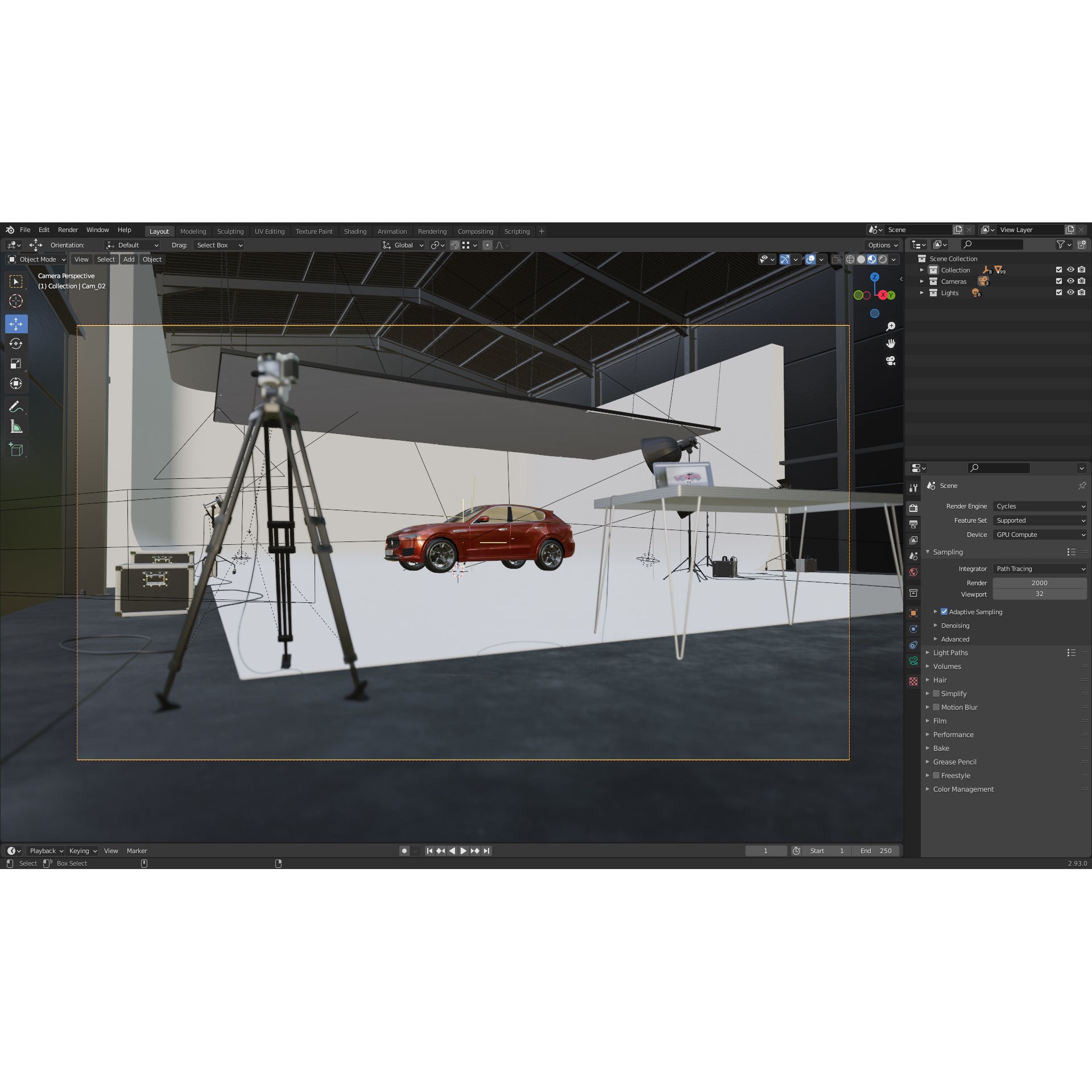The image size is (1092, 1092).
Task: Click the Add button in the viewport header
Action: point(129,259)
